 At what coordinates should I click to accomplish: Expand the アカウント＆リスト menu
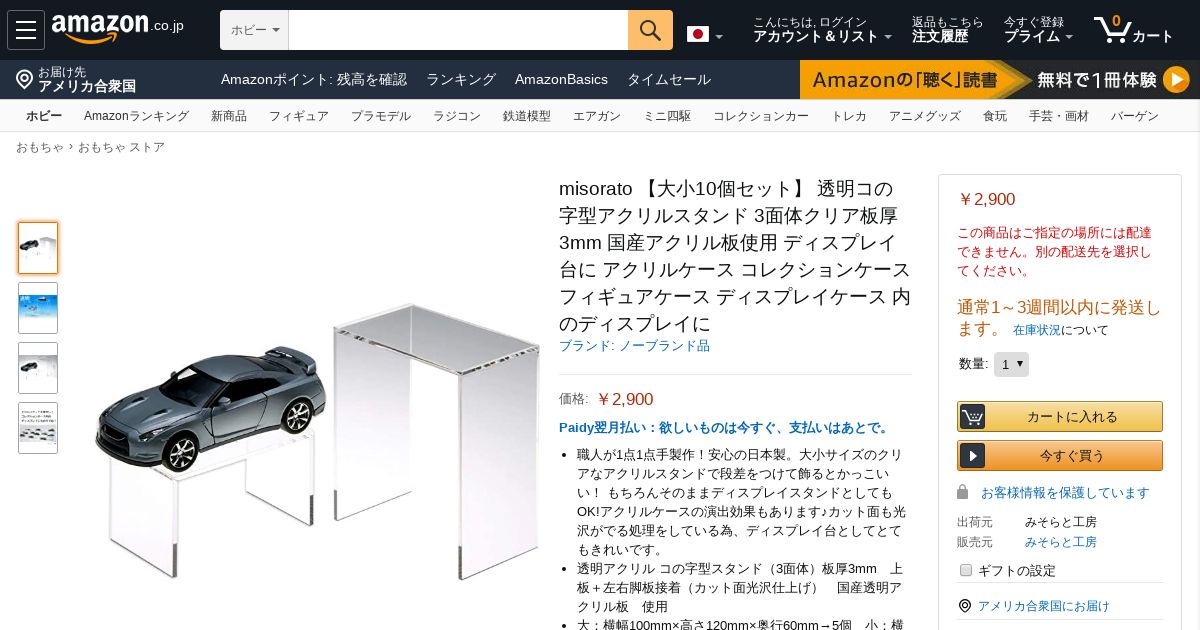[822, 36]
